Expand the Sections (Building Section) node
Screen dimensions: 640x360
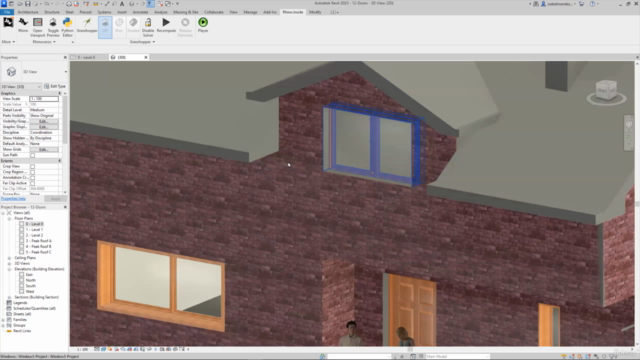click(x=9, y=298)
